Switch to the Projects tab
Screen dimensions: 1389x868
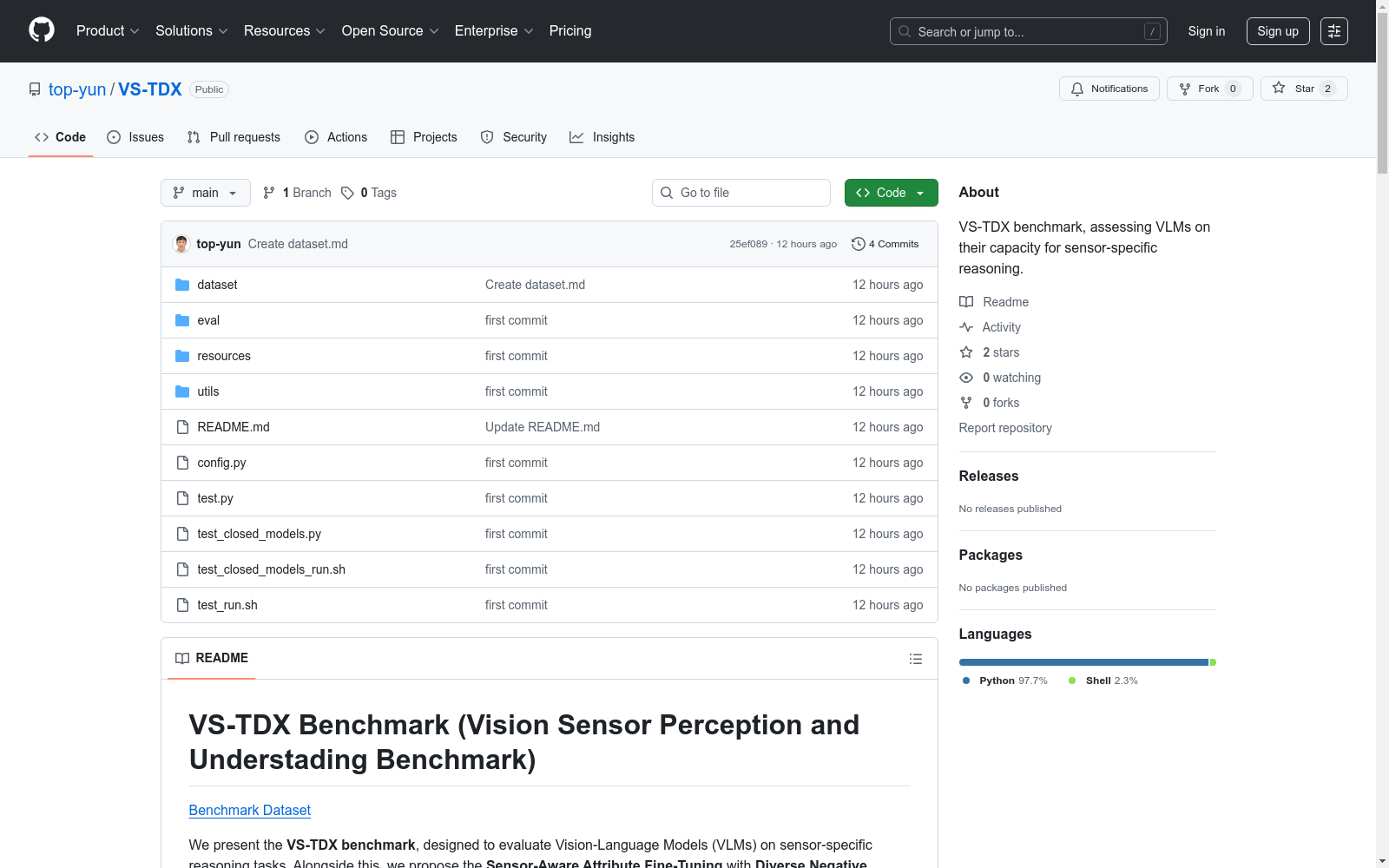point(424,137)
